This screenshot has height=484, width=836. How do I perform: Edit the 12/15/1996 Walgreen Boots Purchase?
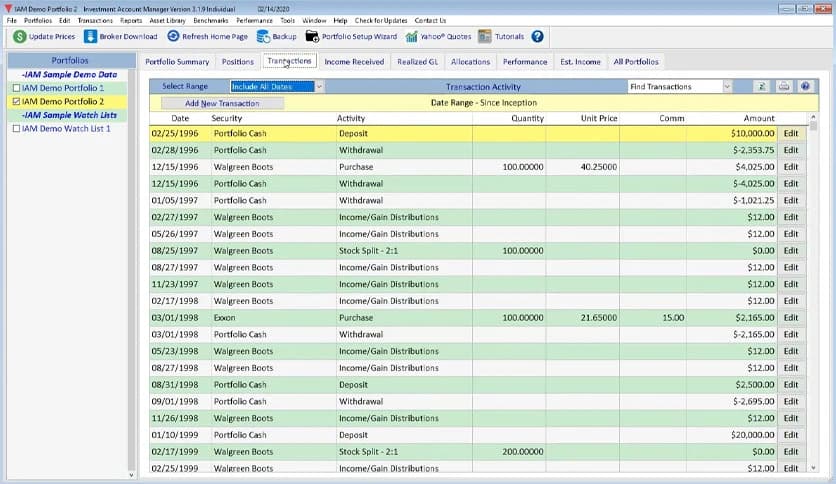(791, 167)
